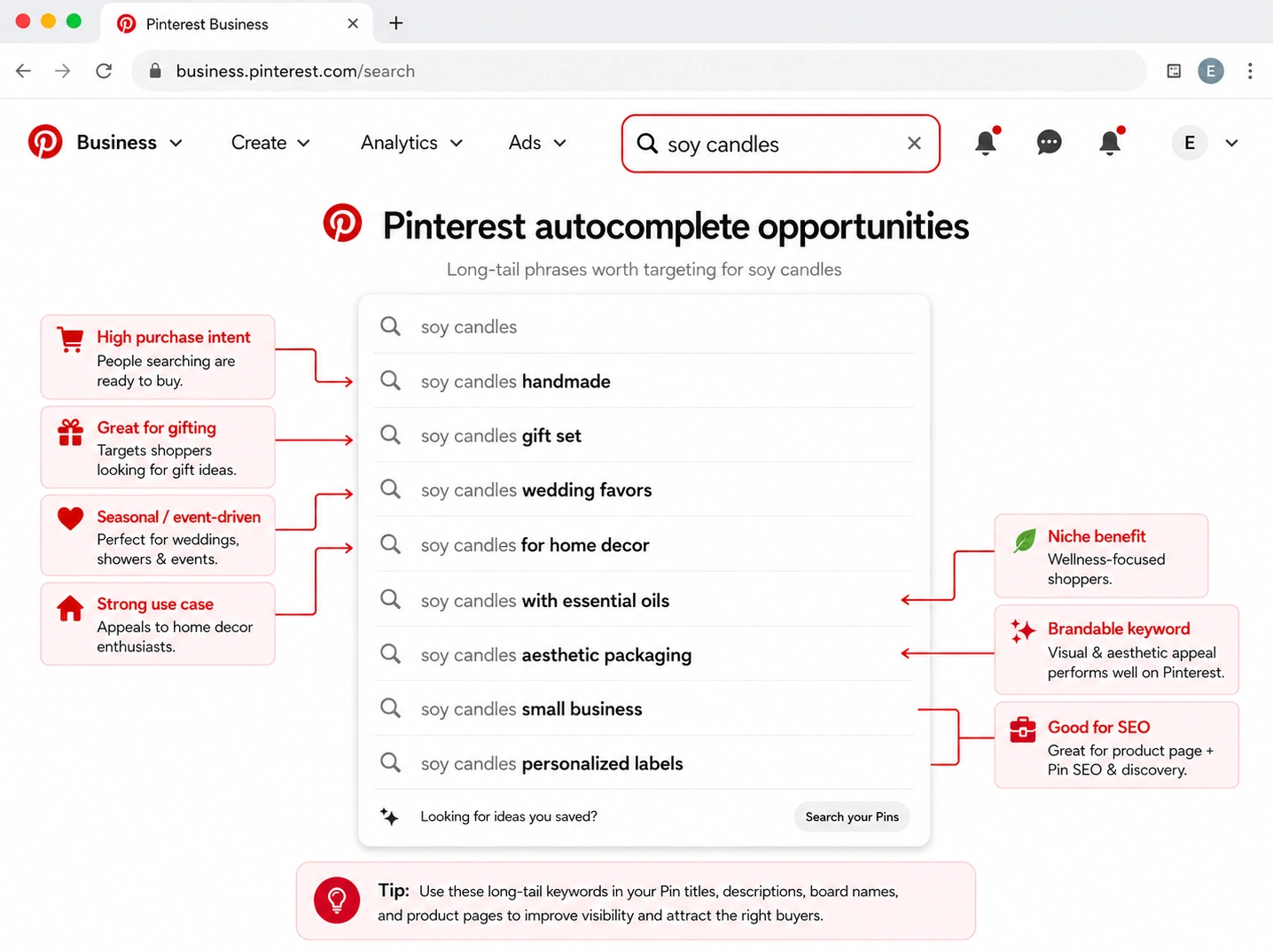Click search icon on "gift set" row
This screenshot has width=1273, height=952.
[x=390, y=434]
